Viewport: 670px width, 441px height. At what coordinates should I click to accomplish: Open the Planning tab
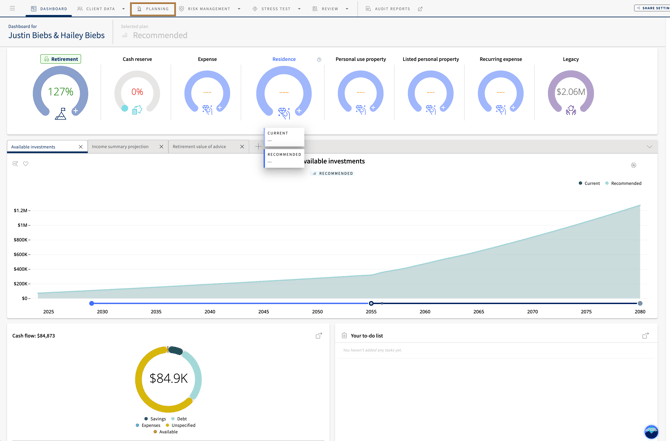coord(153,9)
